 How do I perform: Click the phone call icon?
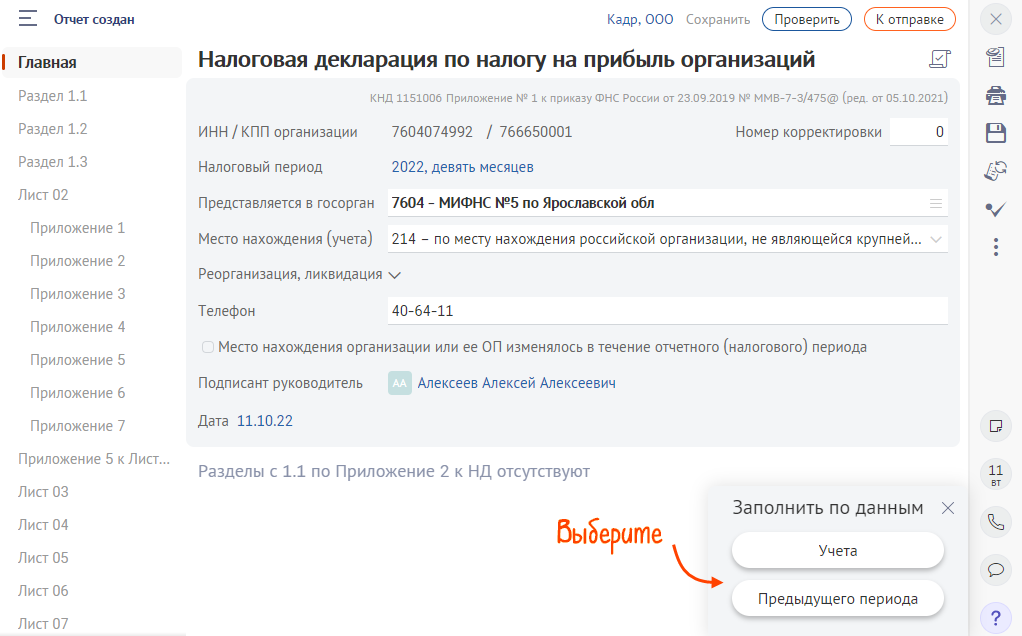pyautogui.click(x=995, y=522)
